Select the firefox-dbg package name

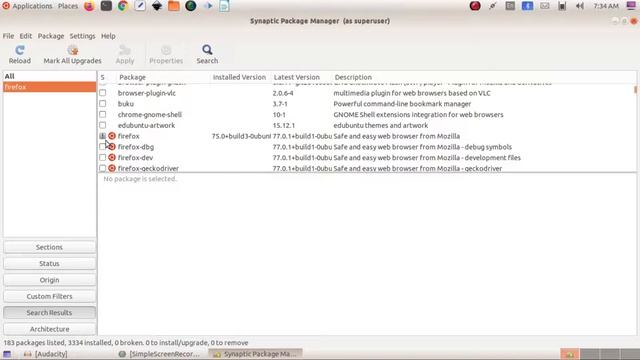pos(136,147)
